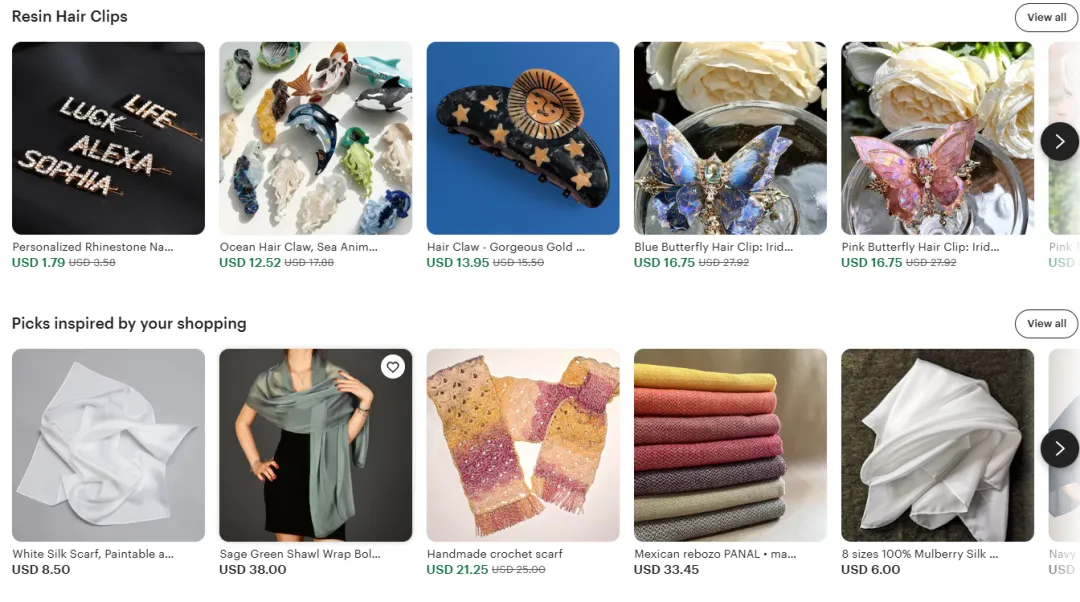Image resolution: width=1080 pixels, height=602 pixels.
Task: Click the Resin Hair Clips section heading
Action: (x=70, y=17)
